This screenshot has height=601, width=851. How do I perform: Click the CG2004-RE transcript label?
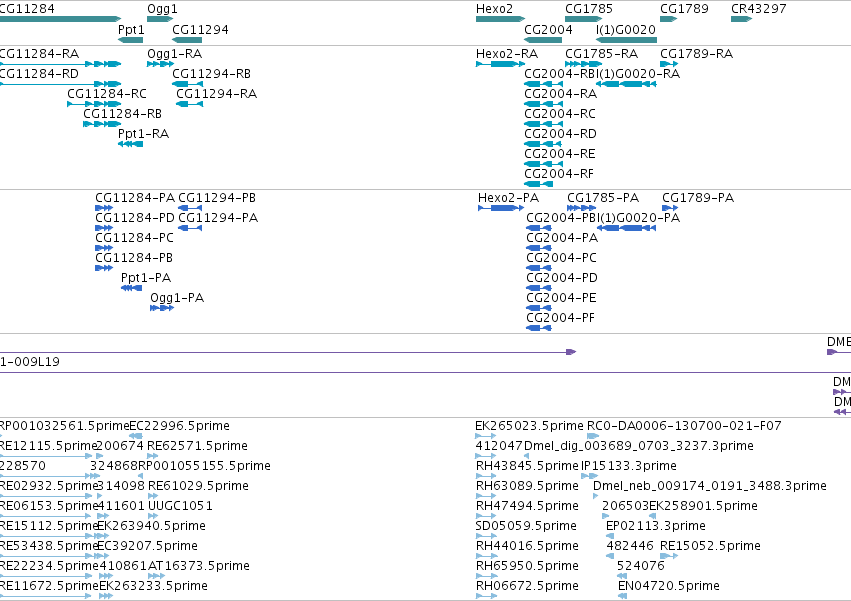coord(560,154)
